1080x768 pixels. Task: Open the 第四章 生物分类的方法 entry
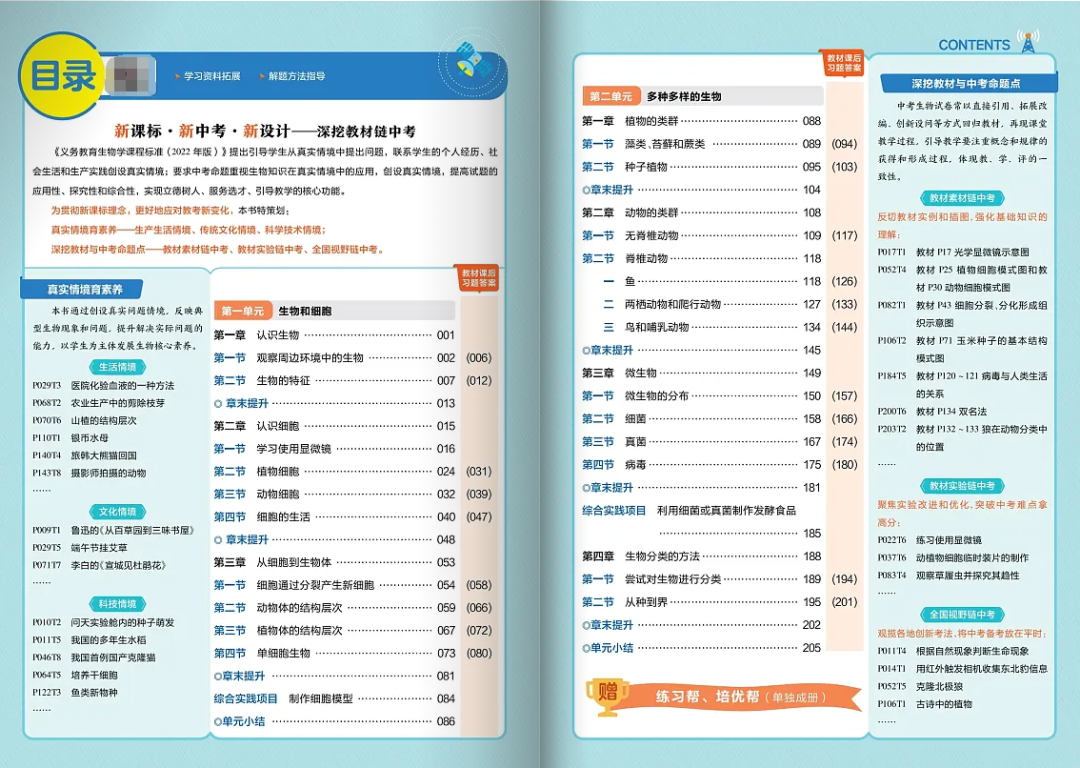click(x=701, y=557)
